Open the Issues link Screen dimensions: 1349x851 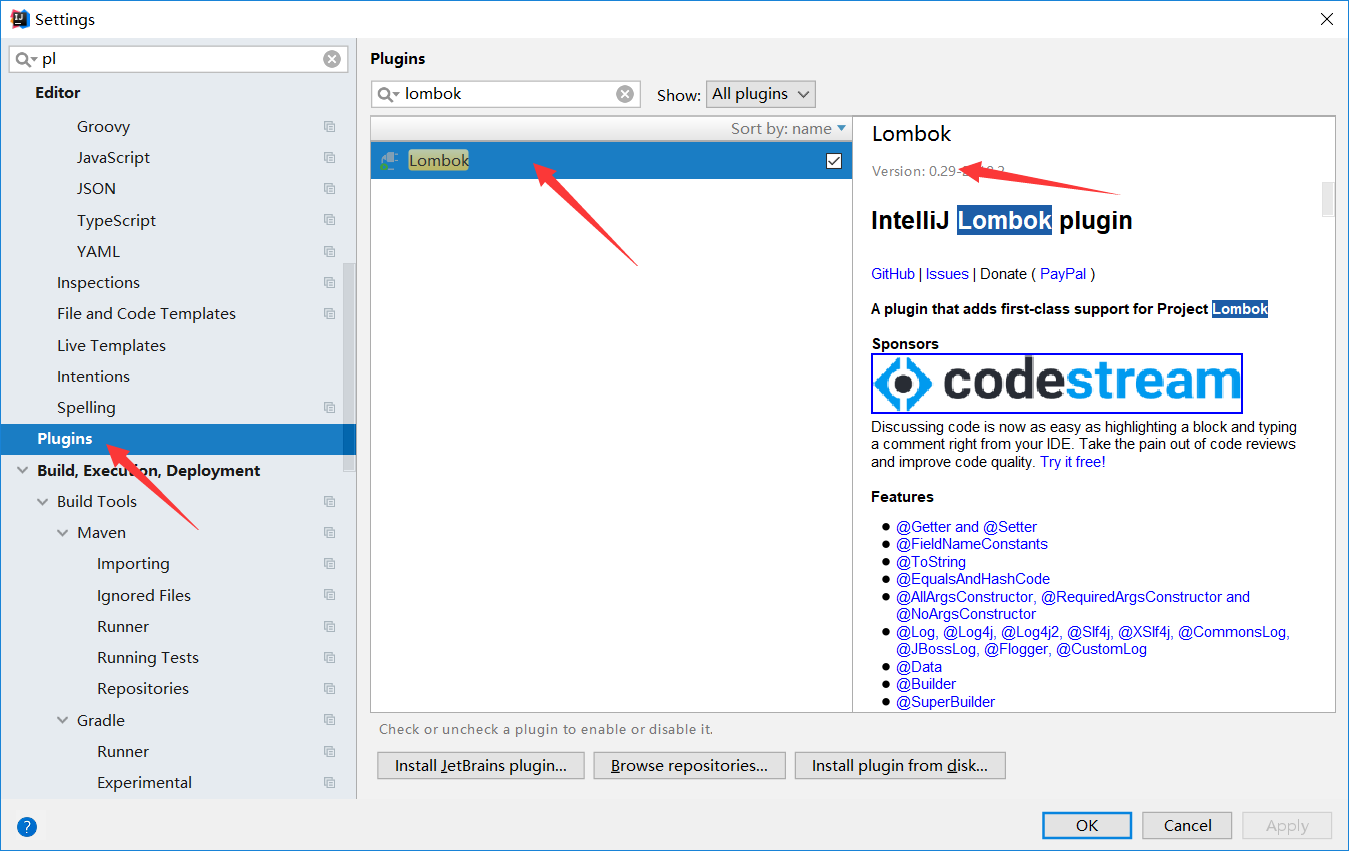947,274
